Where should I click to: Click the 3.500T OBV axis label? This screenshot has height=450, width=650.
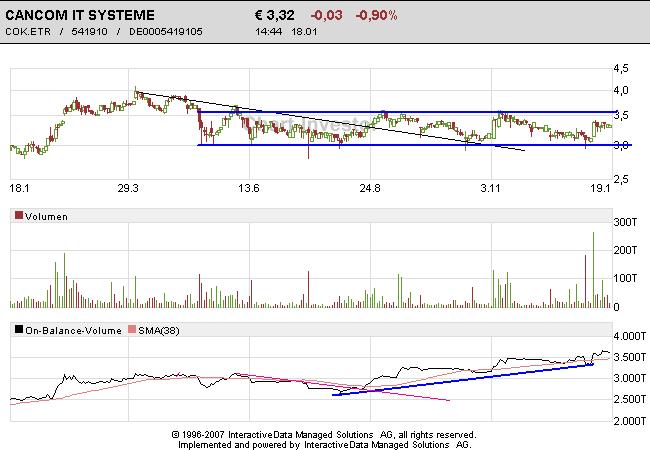pyautogui.click(x=630, y=357)
